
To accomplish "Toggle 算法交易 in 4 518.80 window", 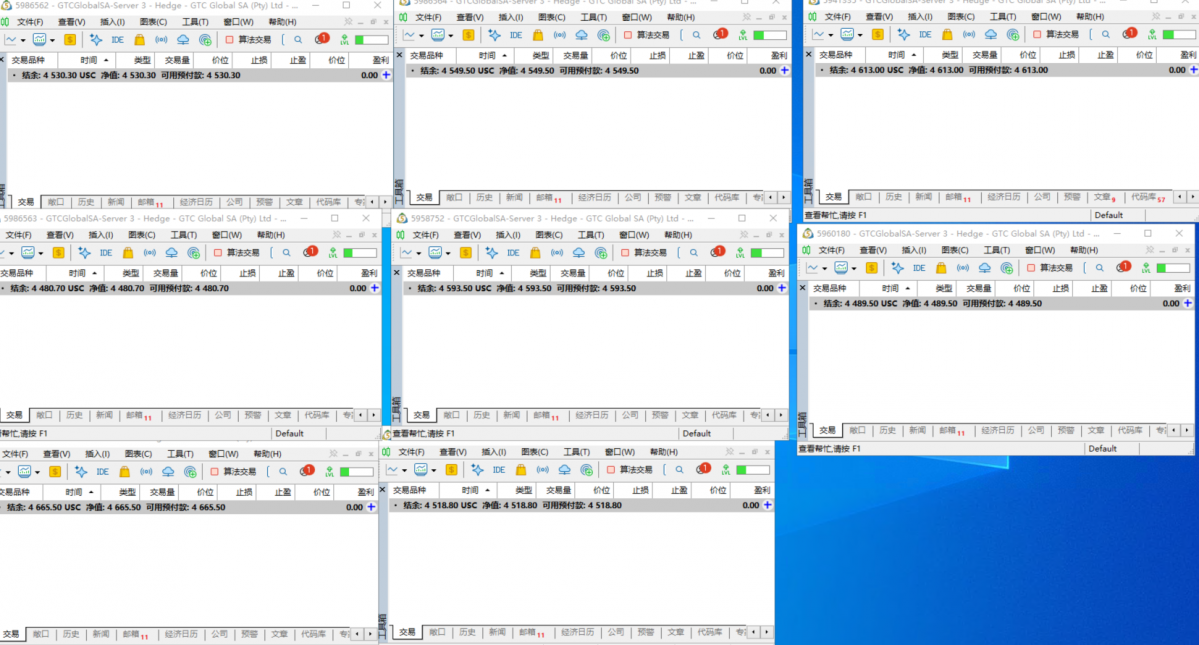I will [630, 470].
